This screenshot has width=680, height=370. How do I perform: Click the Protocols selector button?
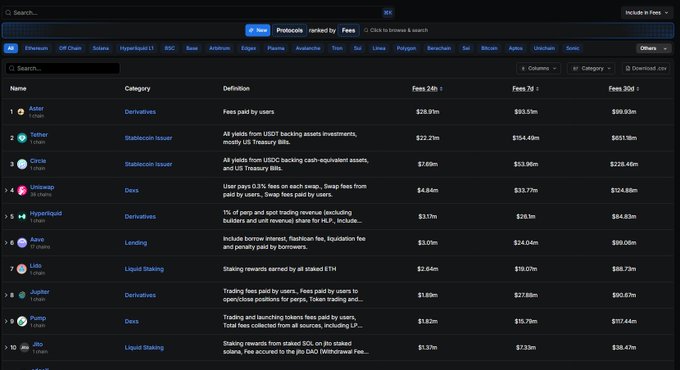tap(290, 30)
